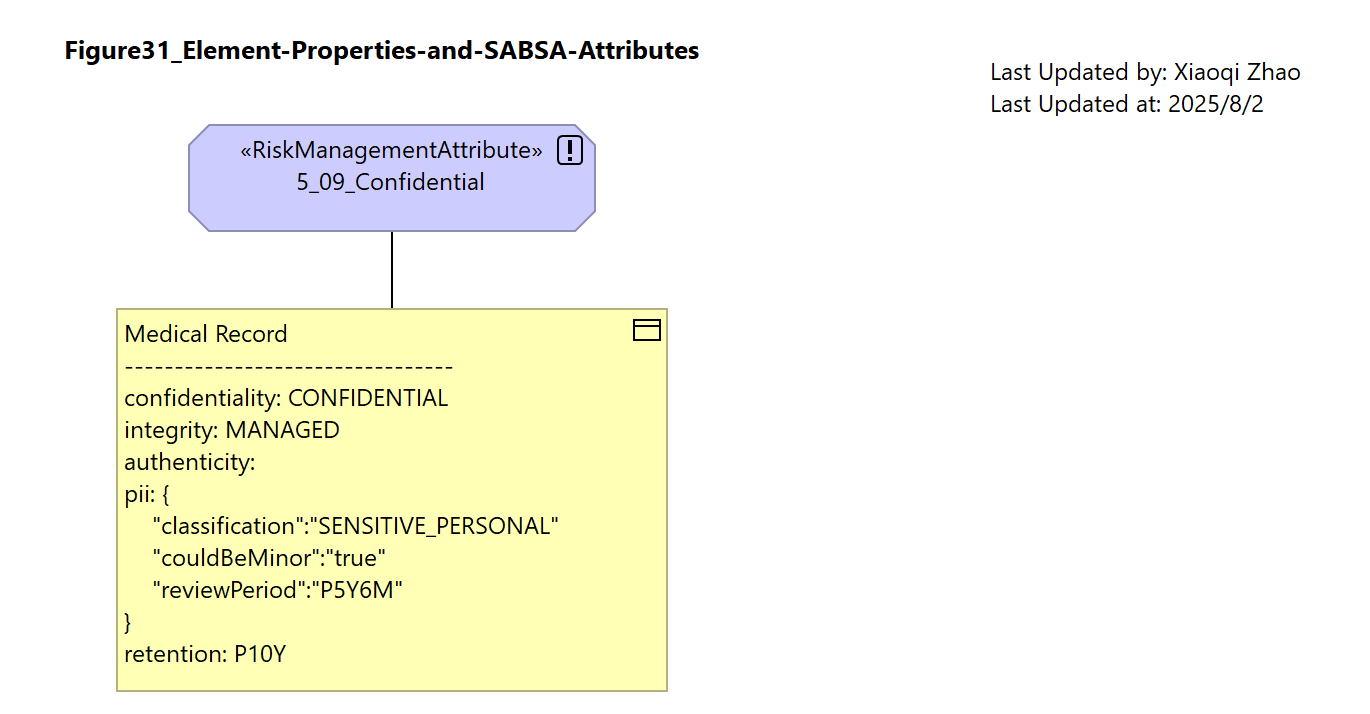
Task: Click the couldBeMinor true entry
Action: click(269, 558)
